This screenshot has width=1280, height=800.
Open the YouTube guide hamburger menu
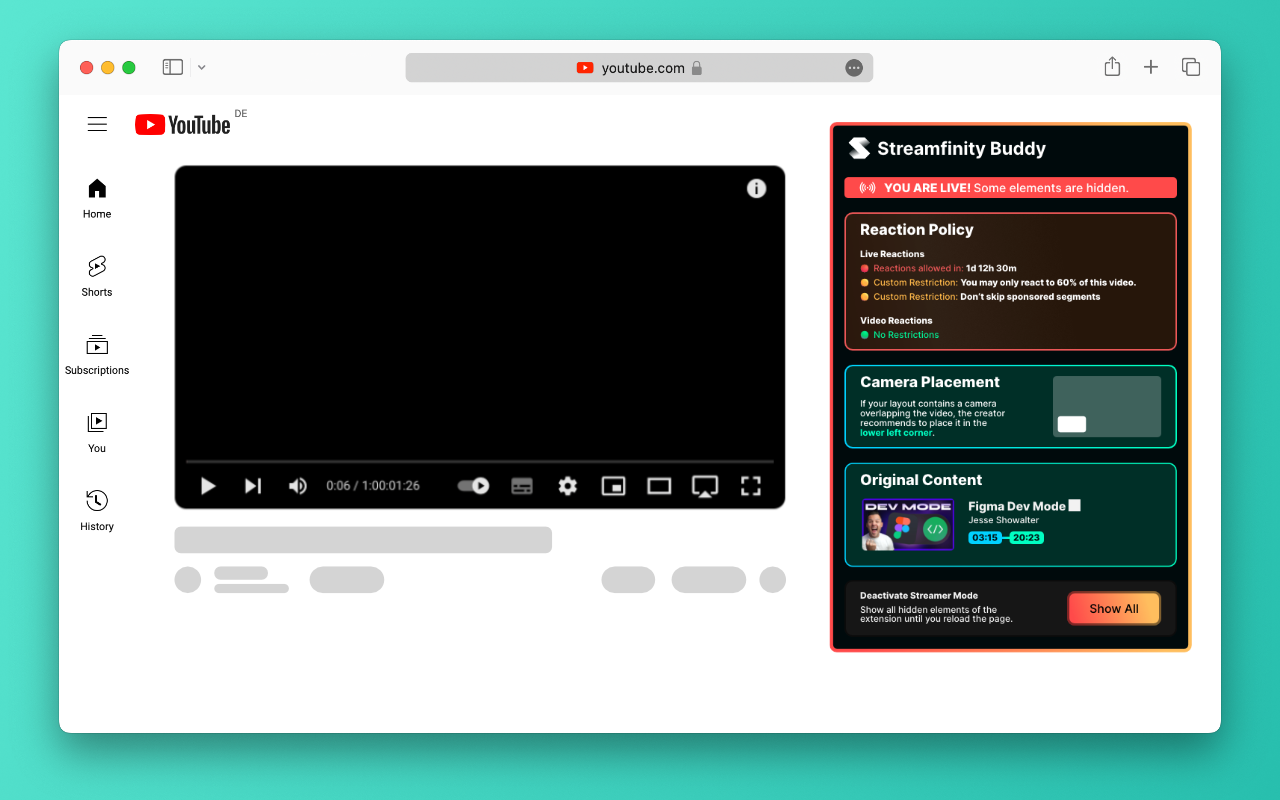click(97, 124)
